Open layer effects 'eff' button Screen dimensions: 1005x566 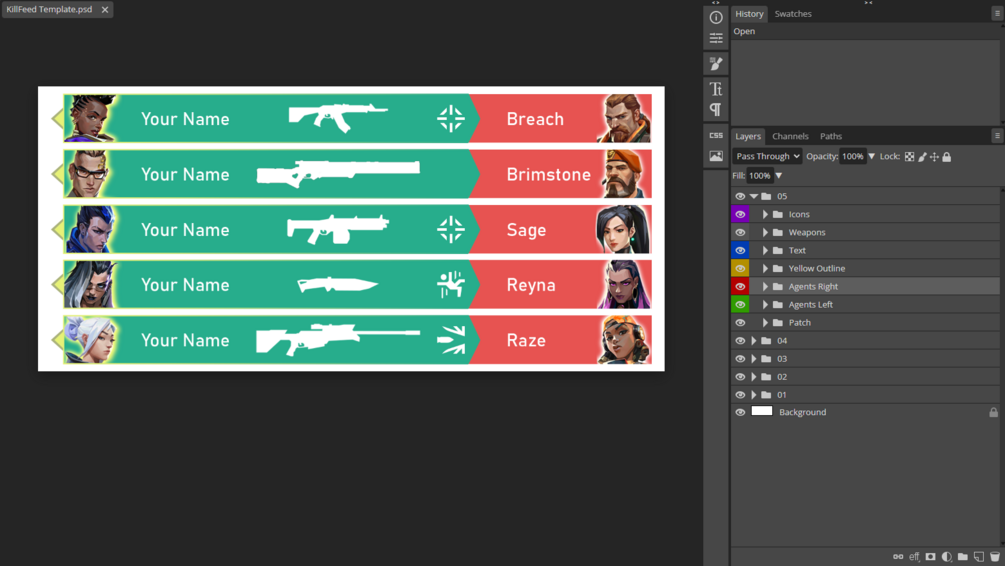pyautogui.click(x=914, y=556)
